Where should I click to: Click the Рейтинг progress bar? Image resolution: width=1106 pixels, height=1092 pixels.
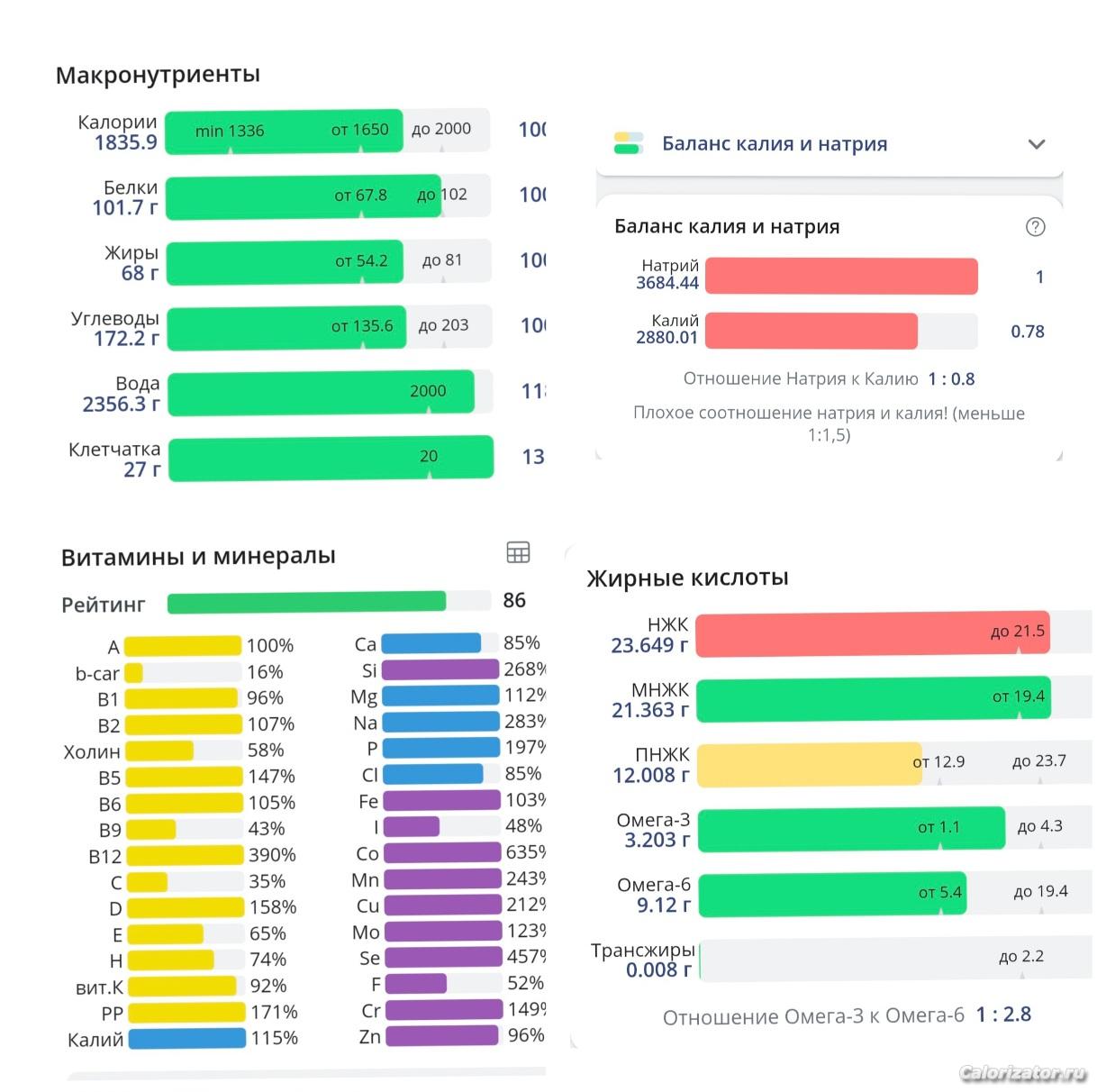pos(306,602)
